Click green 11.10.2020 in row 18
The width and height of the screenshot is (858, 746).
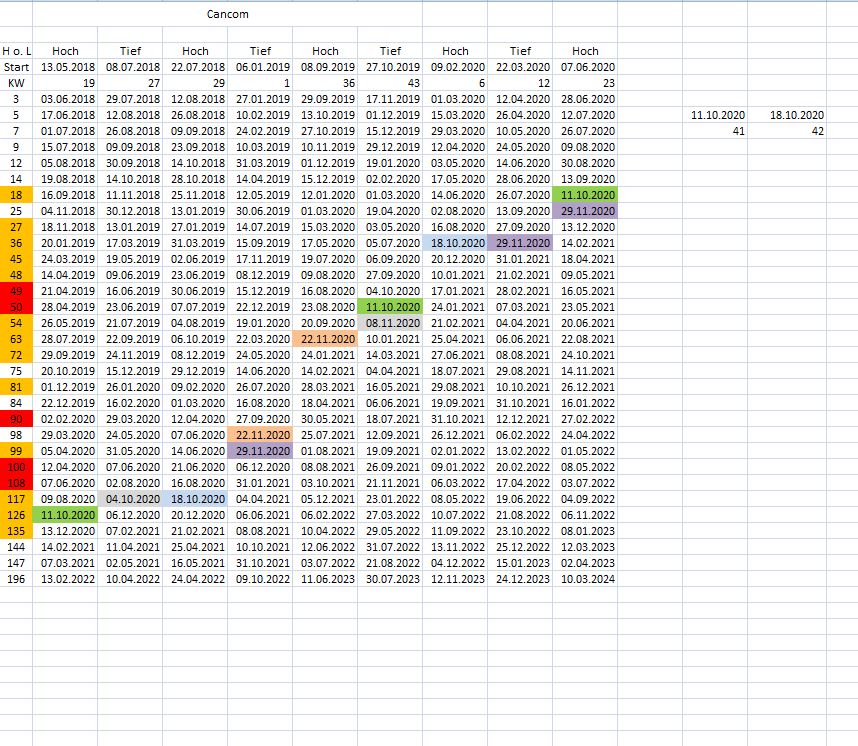585,195
